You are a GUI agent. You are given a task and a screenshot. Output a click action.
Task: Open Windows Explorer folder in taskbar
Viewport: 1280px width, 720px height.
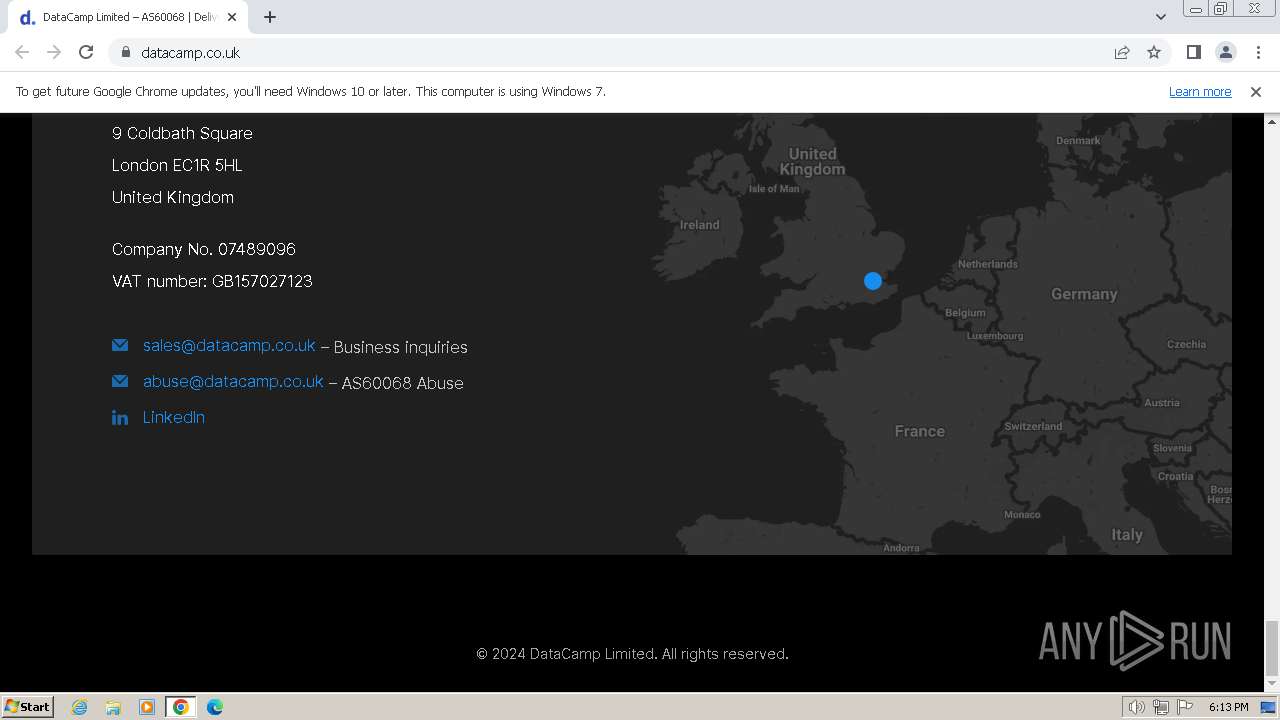pyautogui.click(x=113, y=707)
